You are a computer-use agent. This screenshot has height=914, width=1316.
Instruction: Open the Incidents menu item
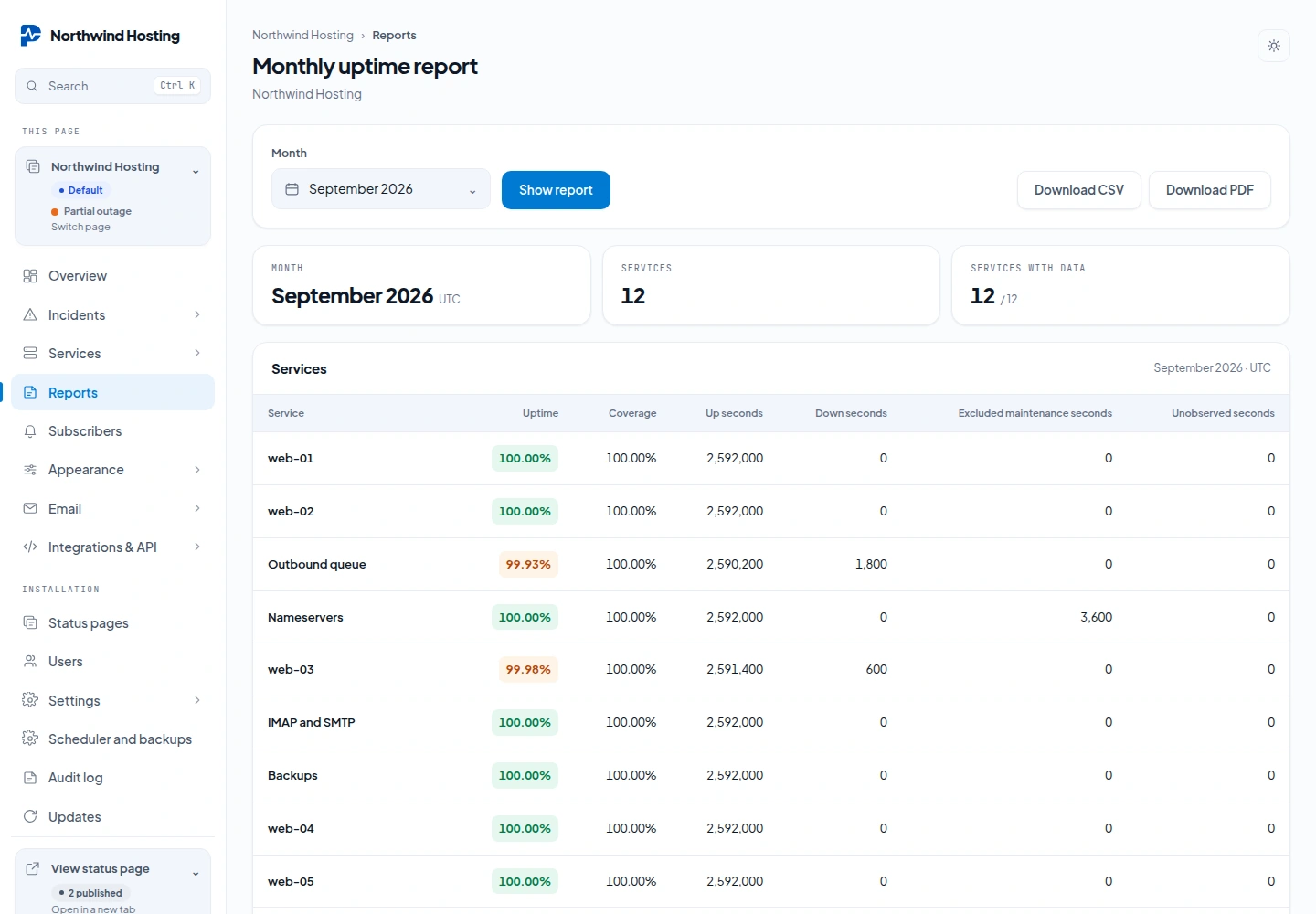[x=113, y=314]
